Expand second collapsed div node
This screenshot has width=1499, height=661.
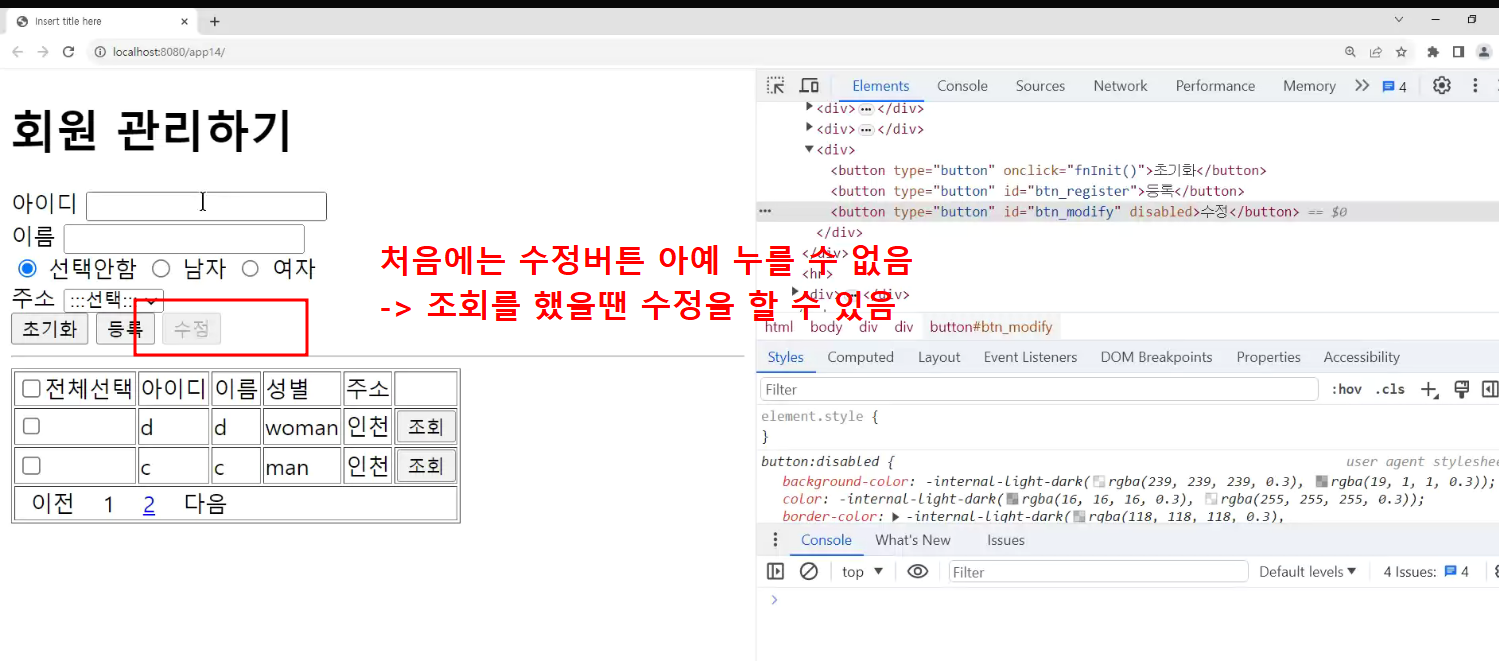(x=810, y=129)
